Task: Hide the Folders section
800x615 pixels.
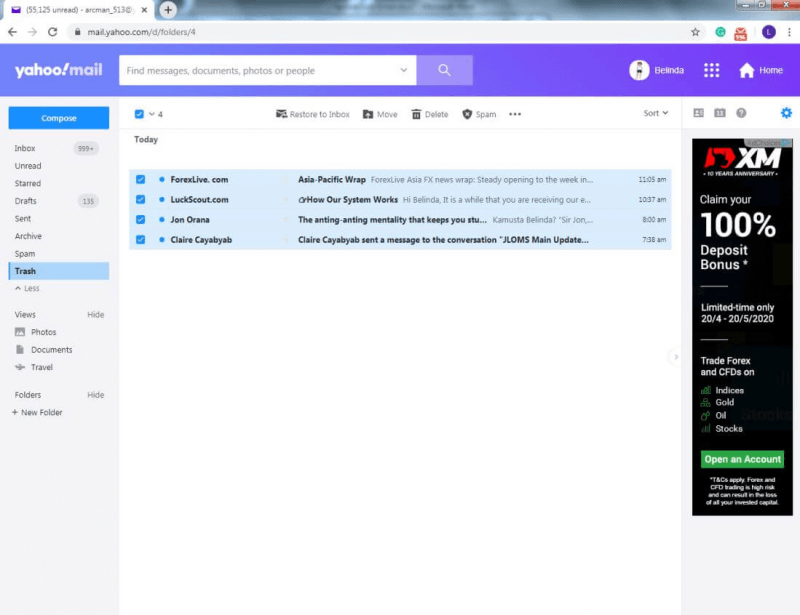Action: (95, 395)
